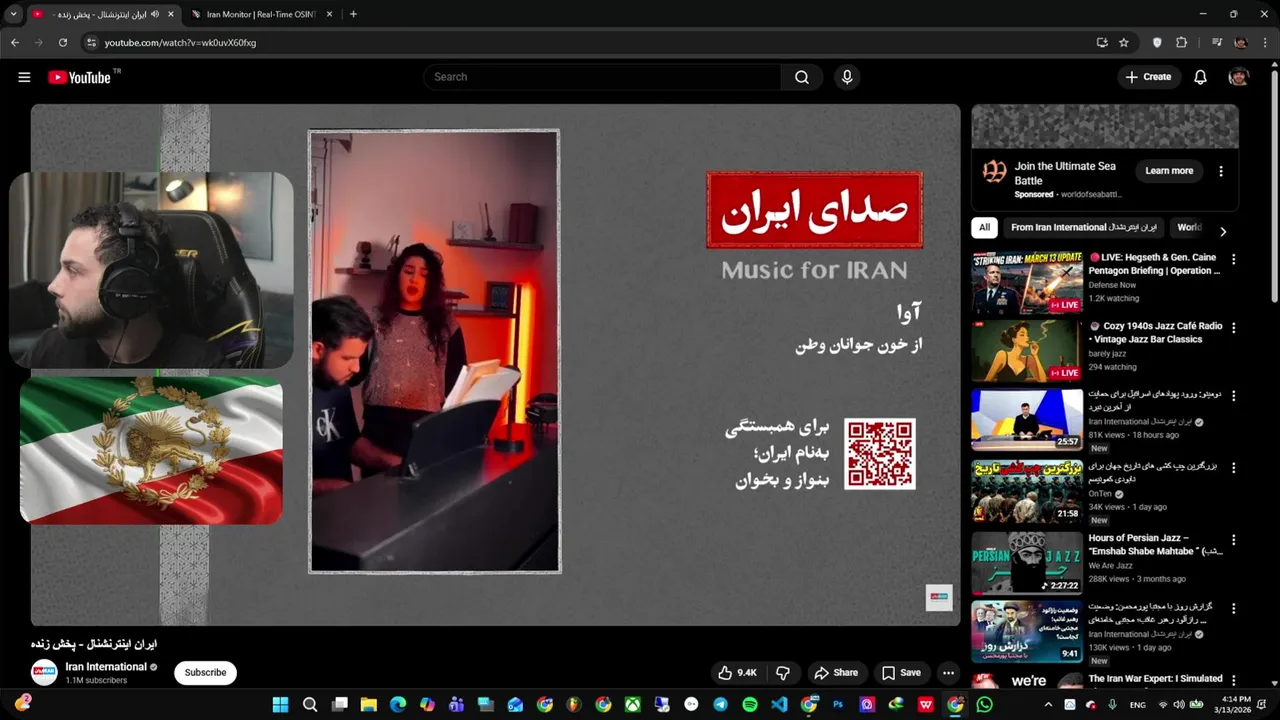Screen dimensions: 1280x720
Task: Open the Defense Now channel link
Action: (x=1112, y=285)
